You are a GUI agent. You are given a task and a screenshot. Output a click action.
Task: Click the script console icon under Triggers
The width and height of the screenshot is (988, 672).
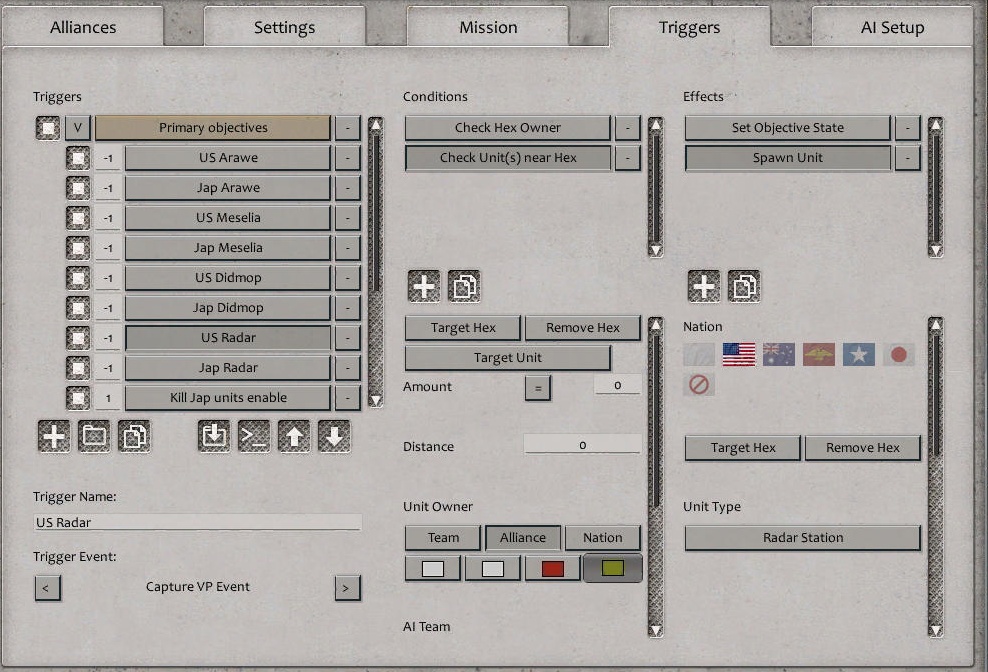point(254,437)
